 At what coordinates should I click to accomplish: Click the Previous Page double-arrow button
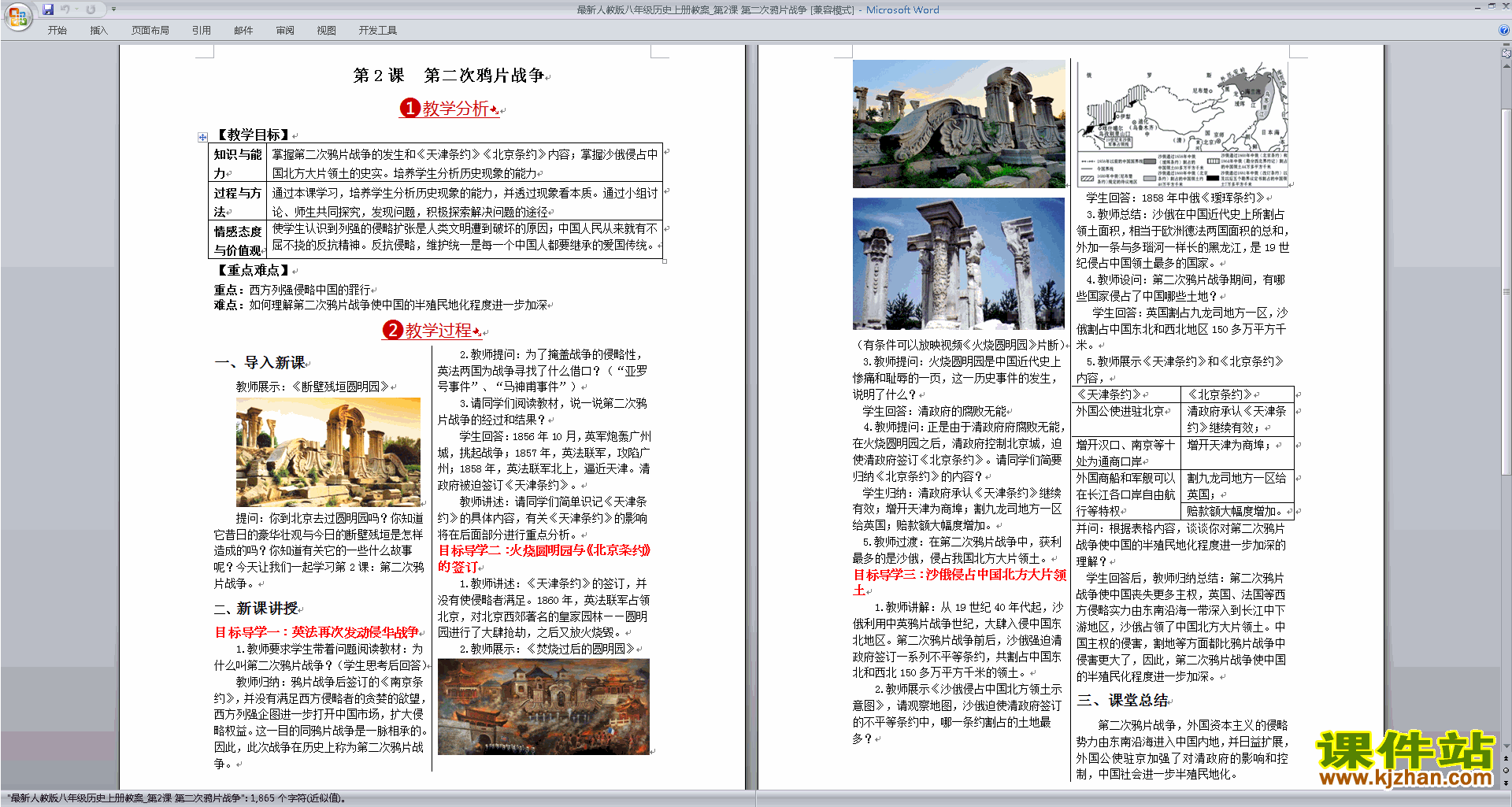coord(1506,759)
